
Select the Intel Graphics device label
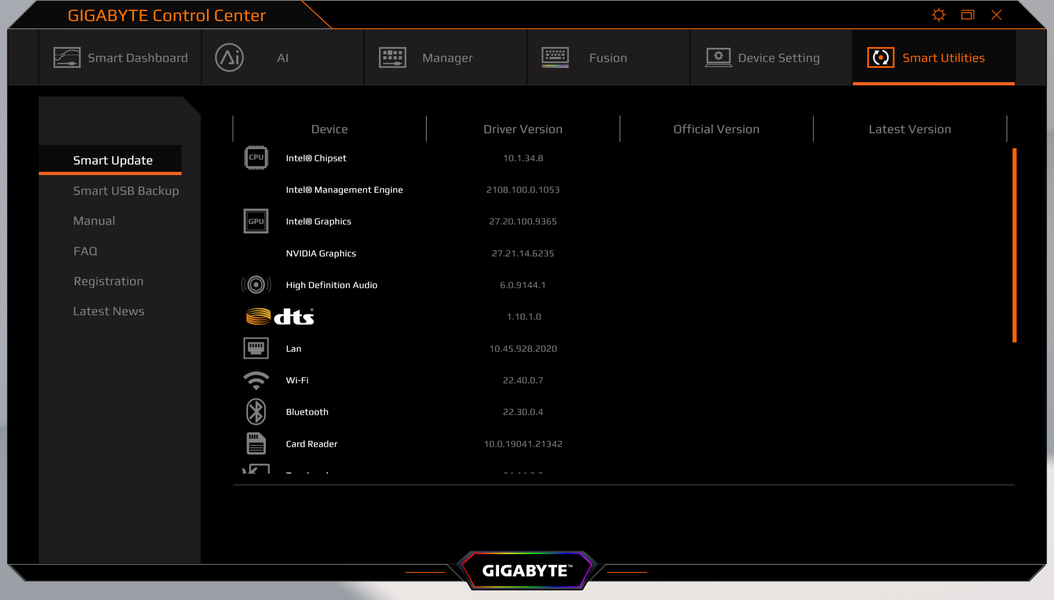(319, 222)
